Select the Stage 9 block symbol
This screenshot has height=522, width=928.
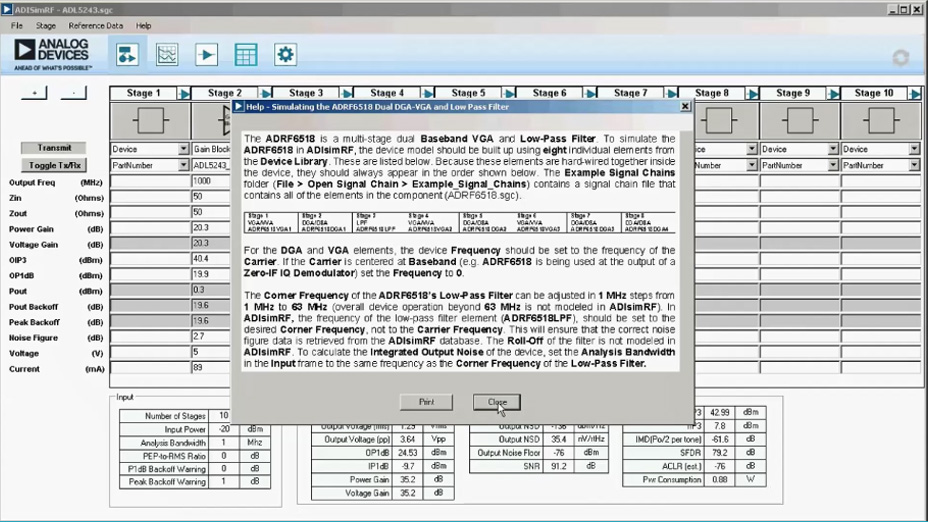[x=800, y=121]
